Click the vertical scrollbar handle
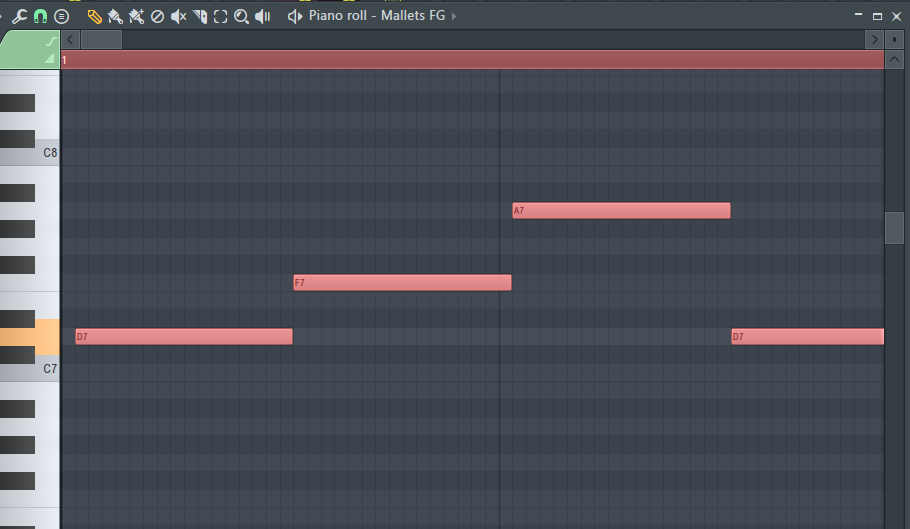910x529 pixels. (894, 228)
